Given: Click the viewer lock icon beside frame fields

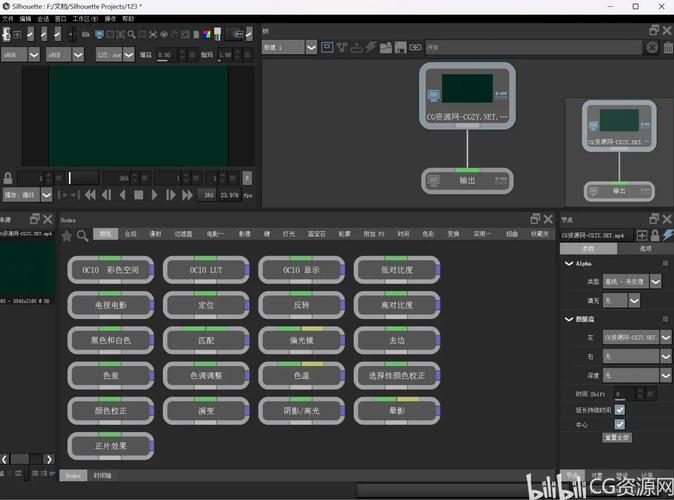Looking at the screenshot, I should point(8,178).
